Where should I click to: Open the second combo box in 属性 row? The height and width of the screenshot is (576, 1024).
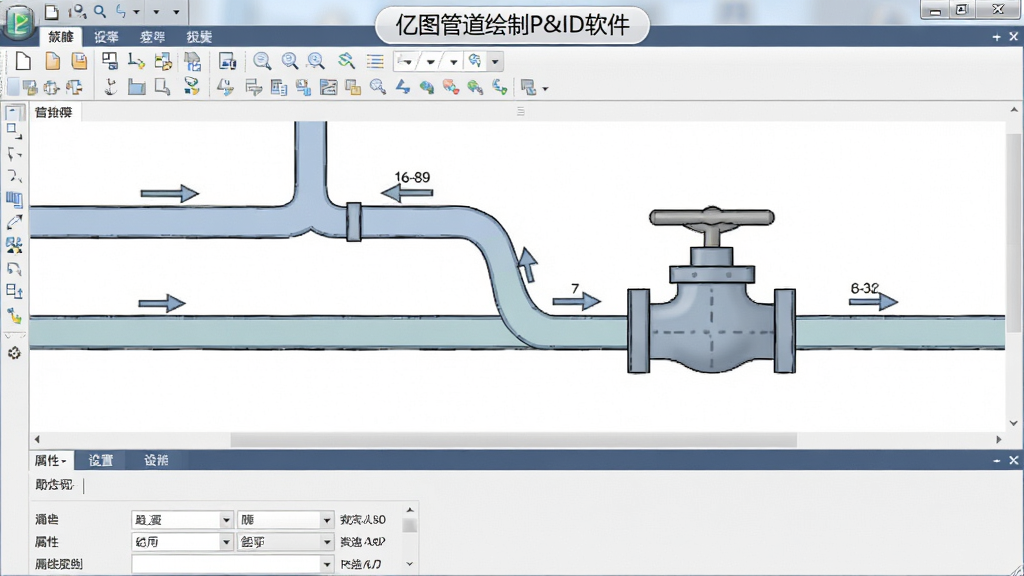(x=285, y=542)
